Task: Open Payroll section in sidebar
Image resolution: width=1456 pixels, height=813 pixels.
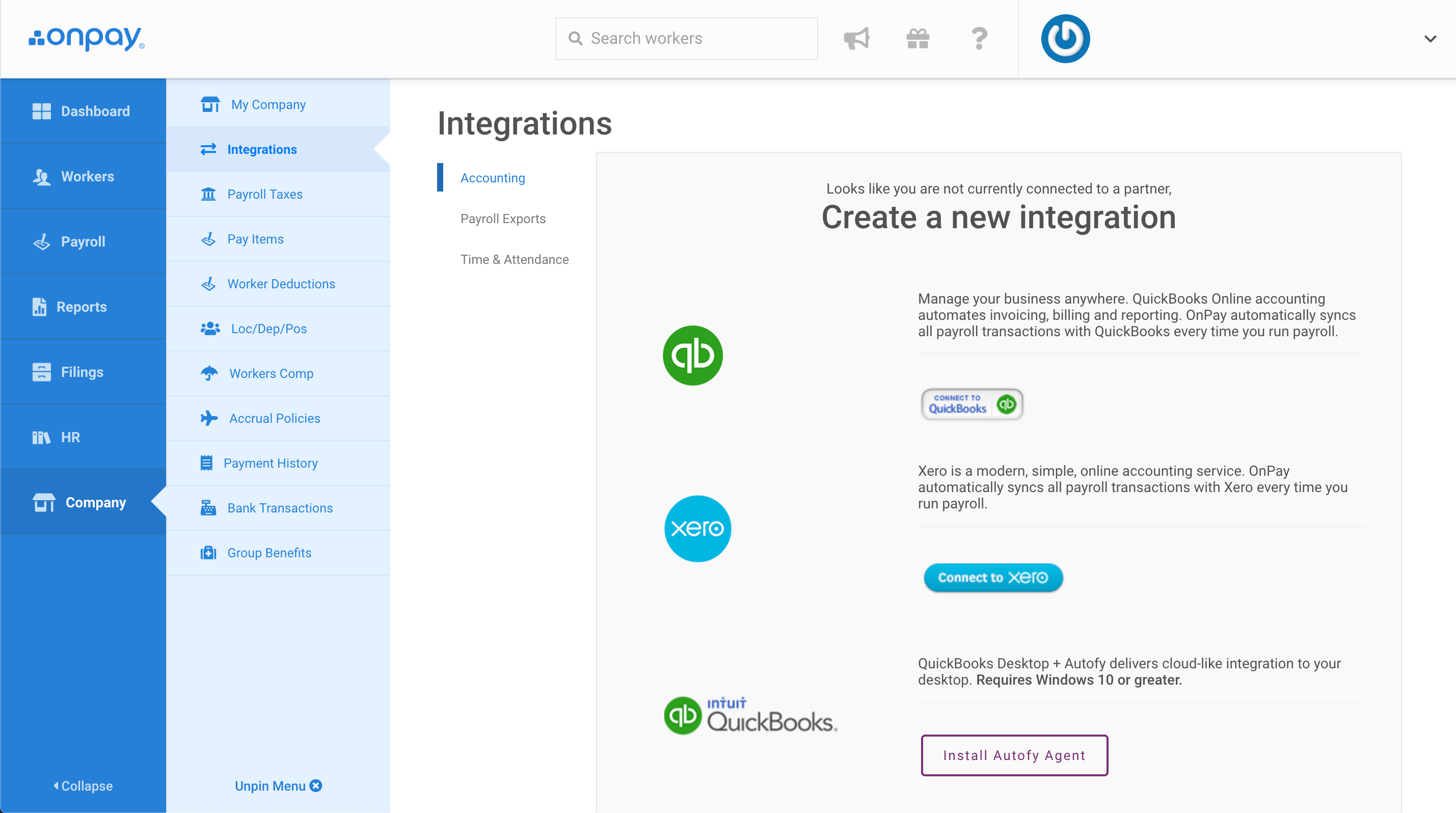Action: [83, 241]
